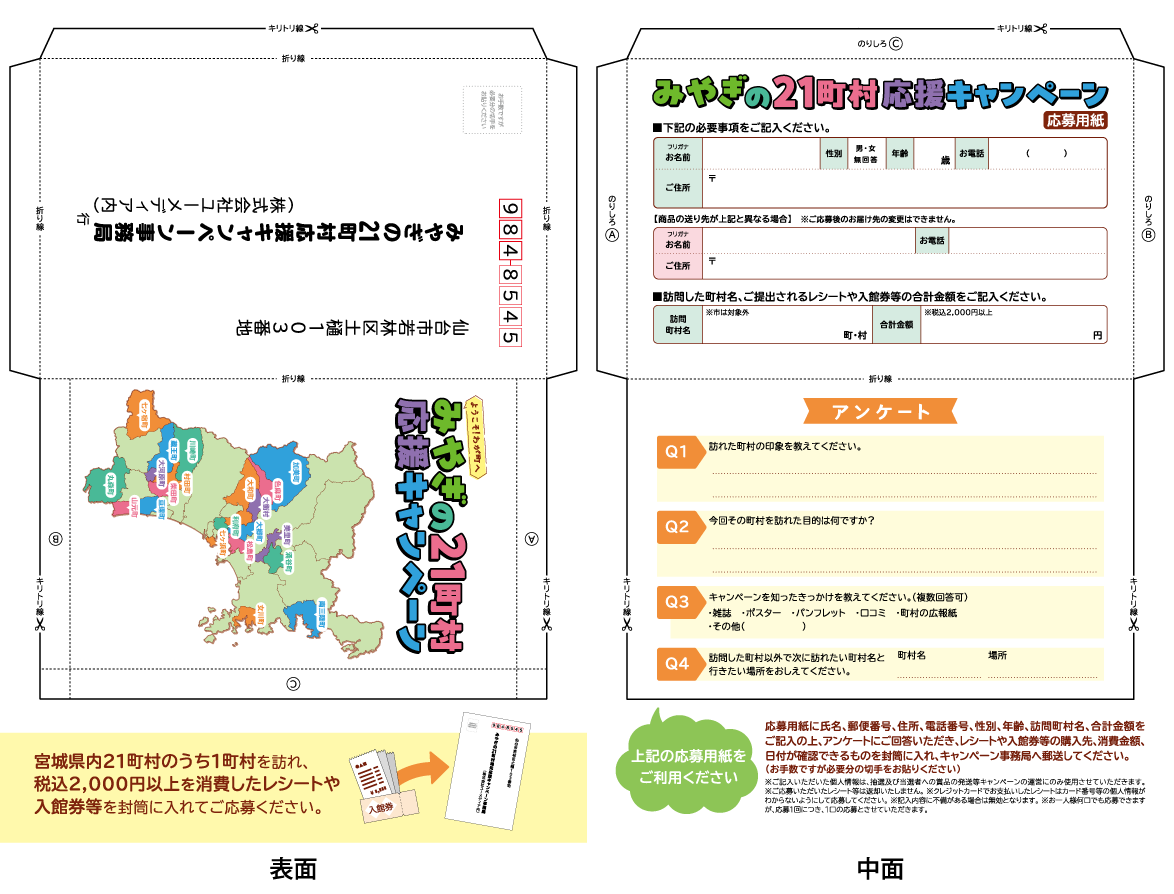Click the 七ヶ宿町 label on the map
The image size is (1174, 894).
tap(143, 415)
